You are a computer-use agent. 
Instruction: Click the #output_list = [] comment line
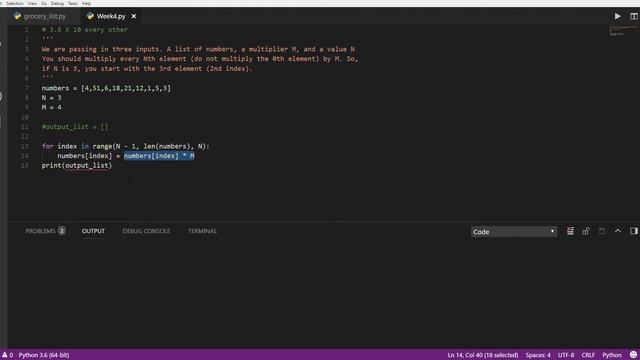75,127
